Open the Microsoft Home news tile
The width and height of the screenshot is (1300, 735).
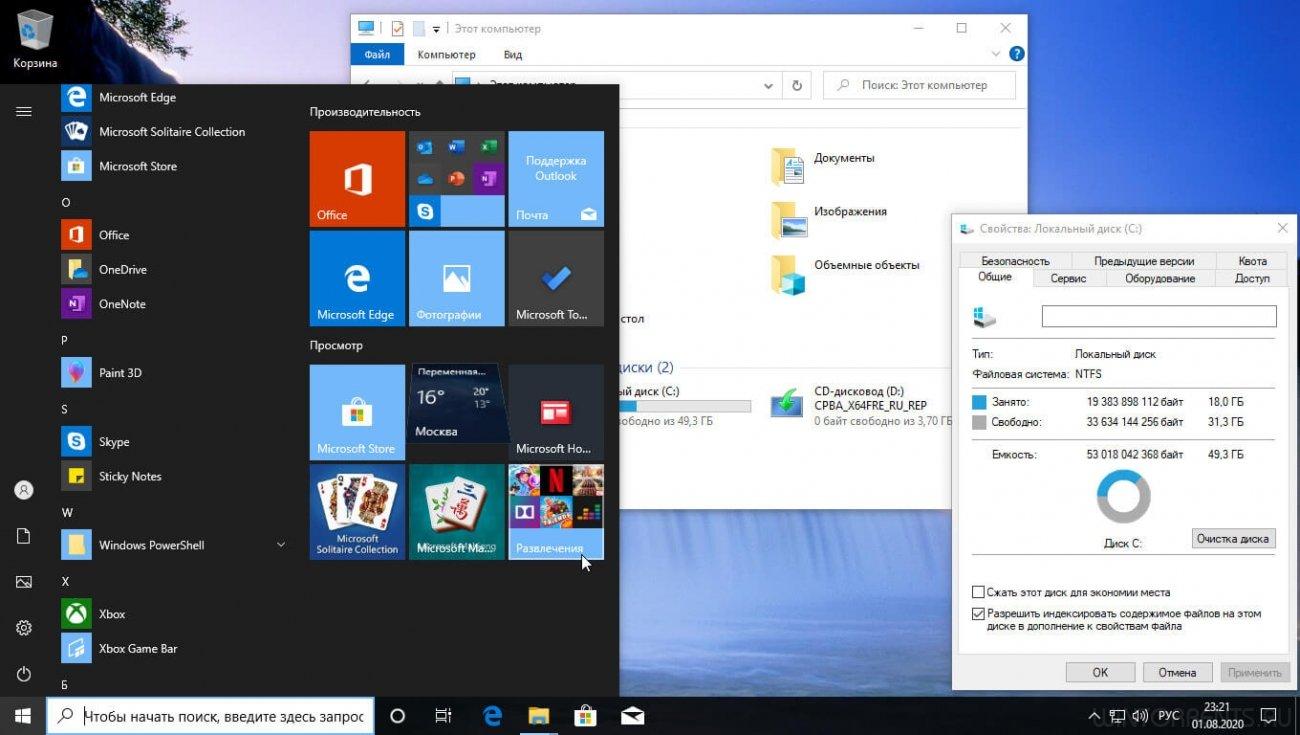[556, 412]
